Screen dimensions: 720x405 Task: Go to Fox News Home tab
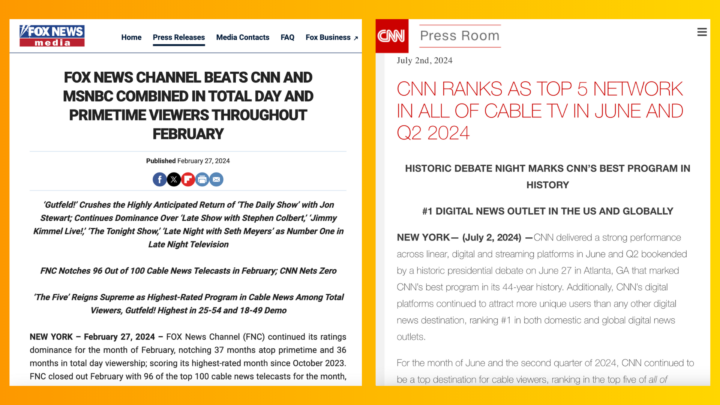[x=131, y=38]
